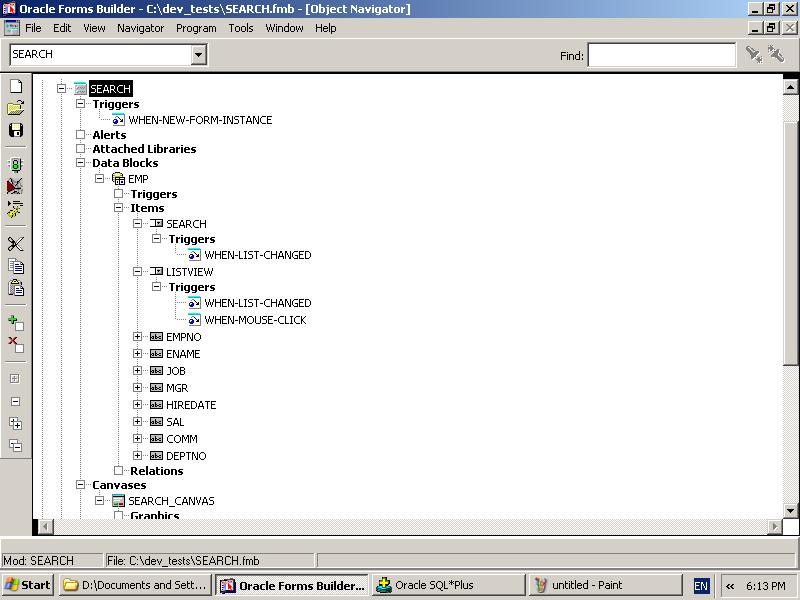Click the green plus Create icon
This screenshot has height=600, width=800.
[15, 323]
